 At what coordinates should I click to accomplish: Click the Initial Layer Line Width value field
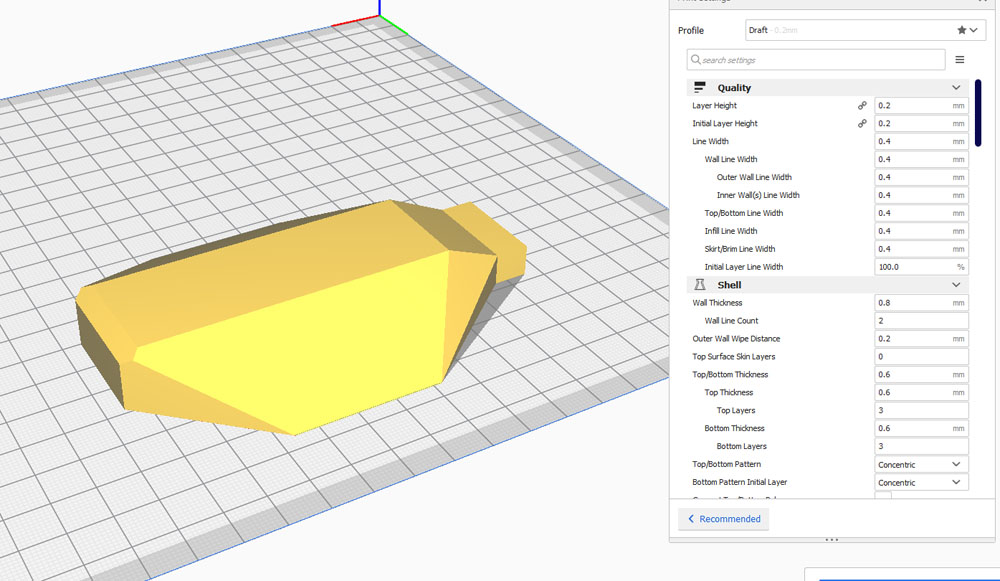tap(921, 267)
